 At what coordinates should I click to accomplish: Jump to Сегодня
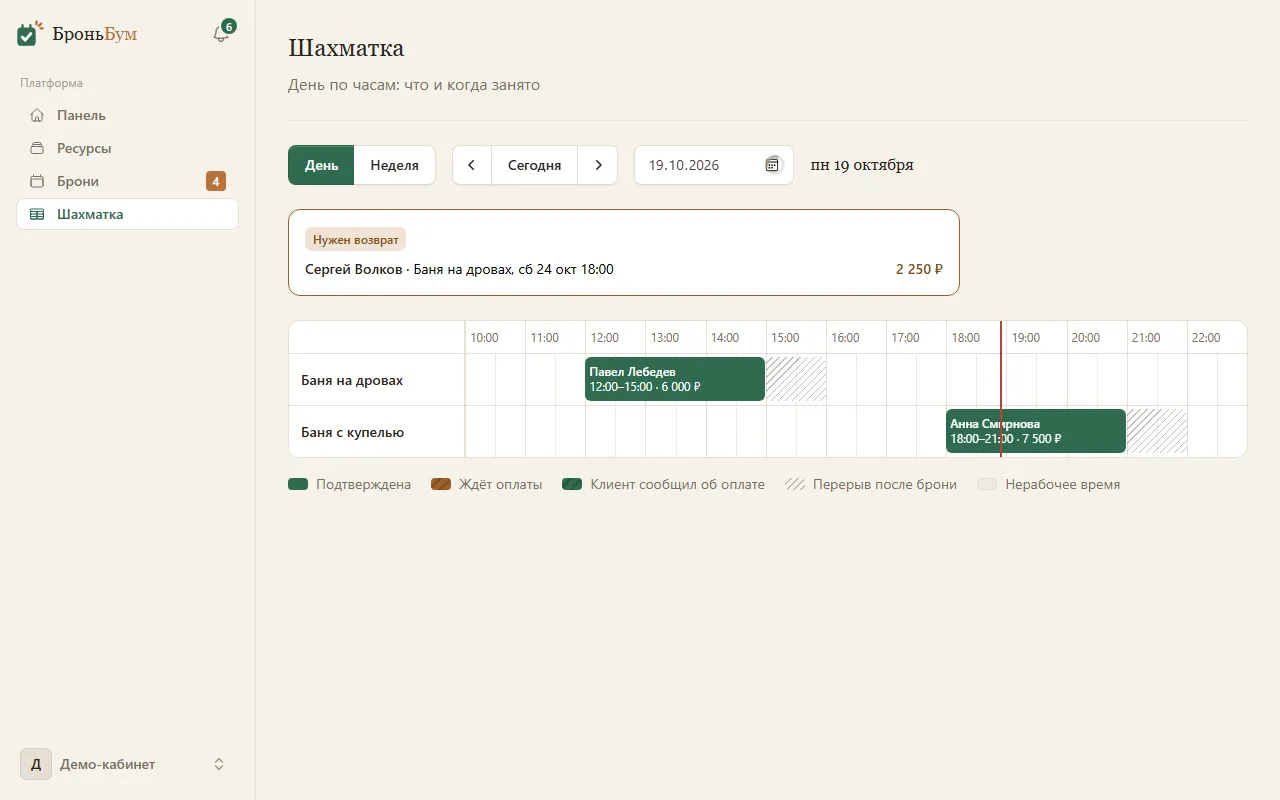click(534, 165)
